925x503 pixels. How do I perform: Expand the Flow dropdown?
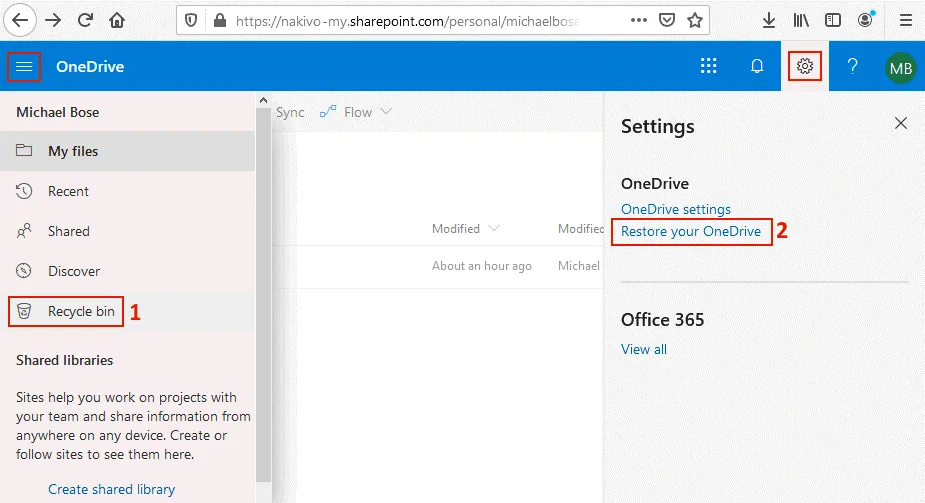pyautogui.click(x=356, y=112)
